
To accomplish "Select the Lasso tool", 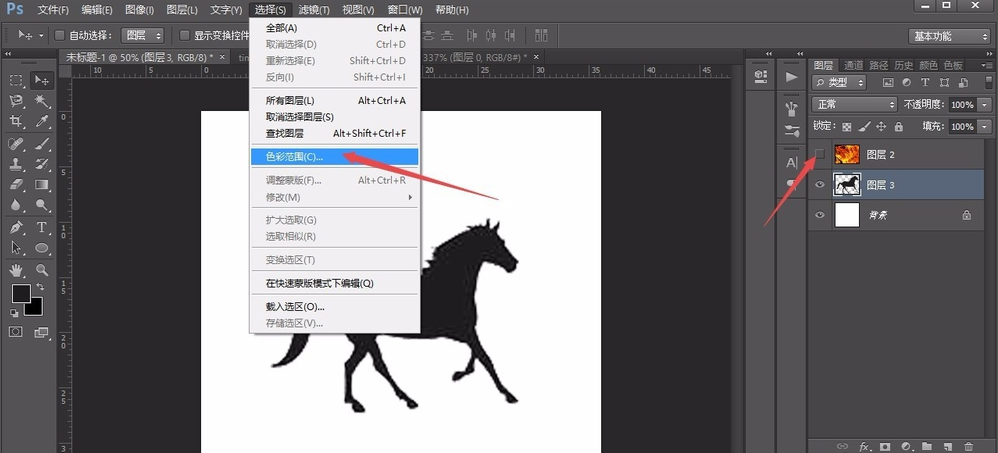I will coord(17,101).
